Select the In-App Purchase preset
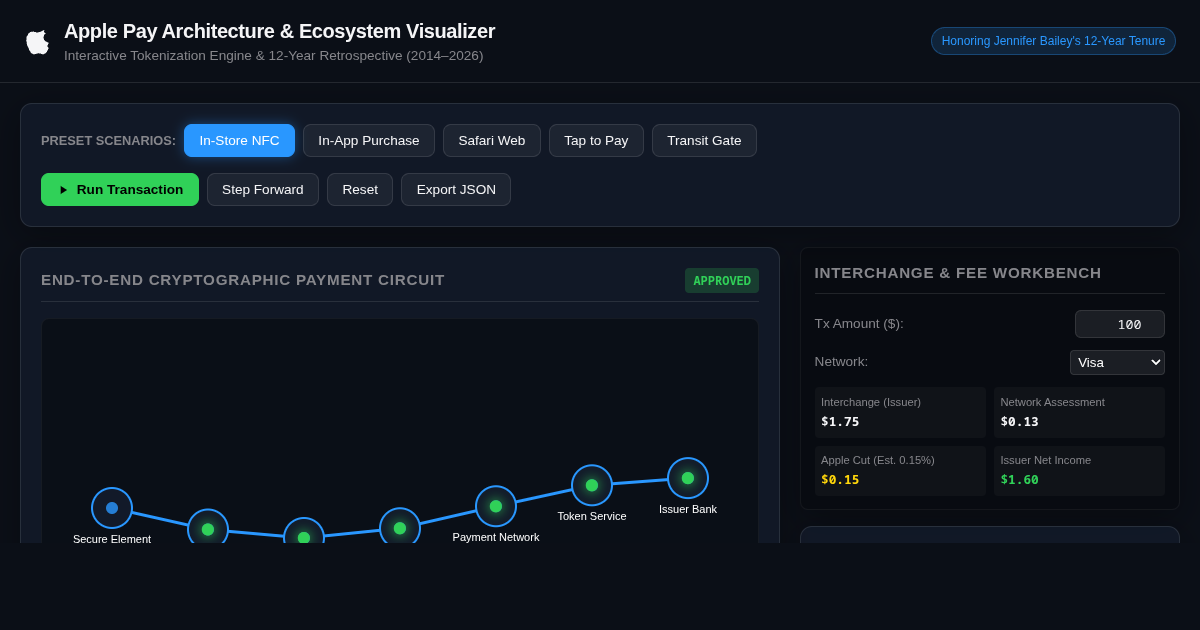Image resolution: width=1200 pixels, height=630 pixels. click(x=369, y=140)
